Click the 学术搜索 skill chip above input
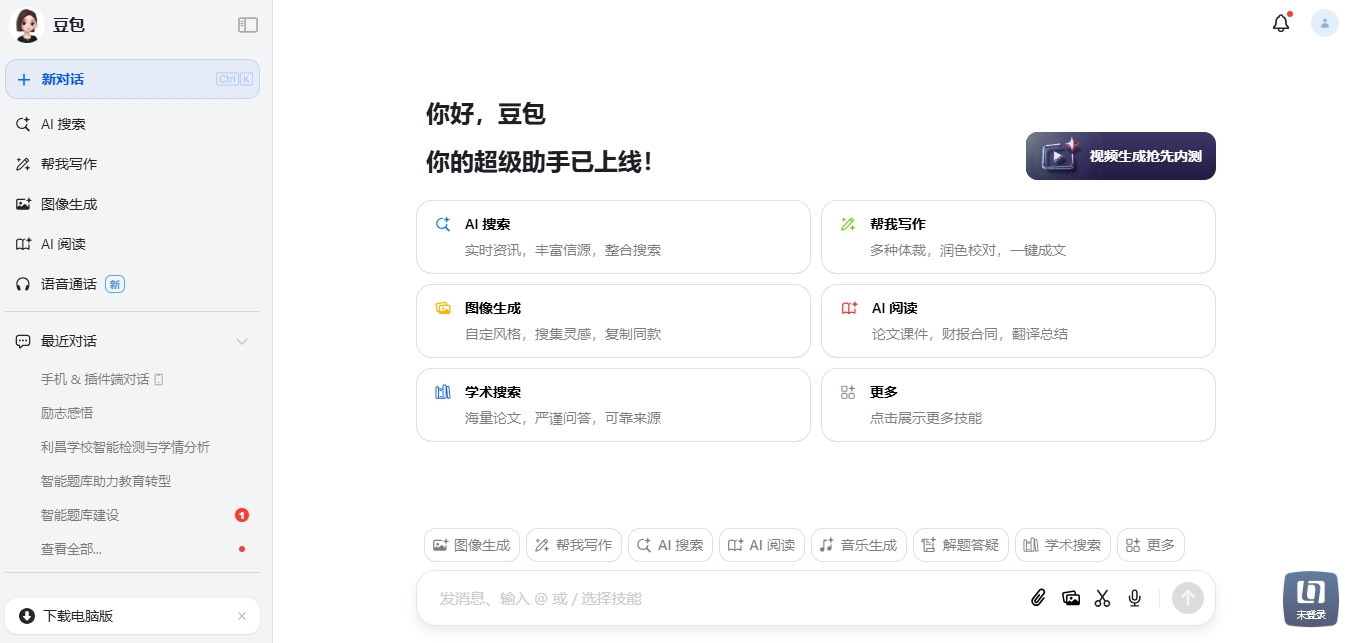1359x643 pixels. (x=1063, y=545)
